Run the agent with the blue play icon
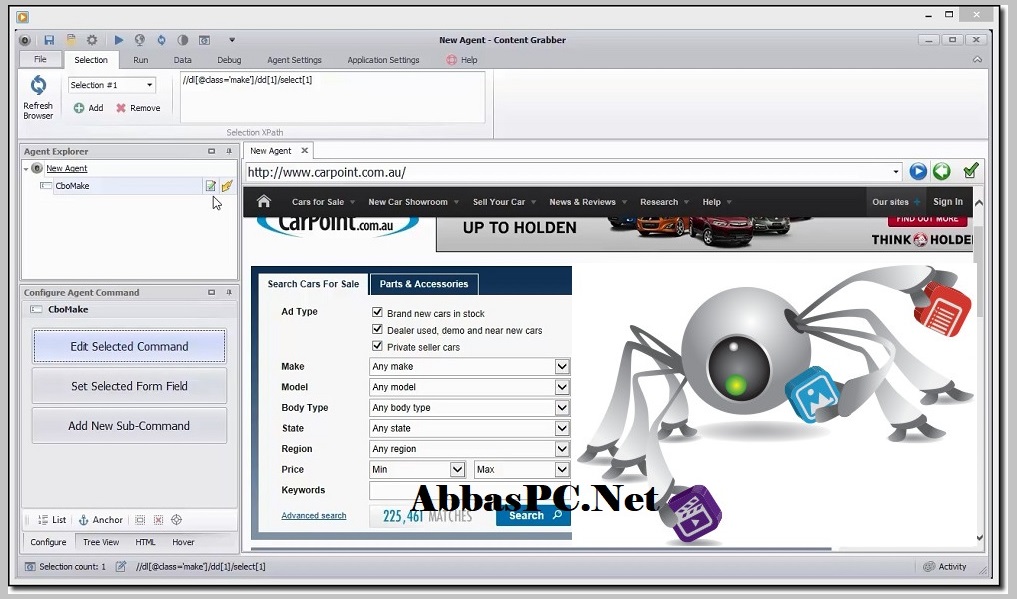Viewport: 1017px width, 599px height. 119,40
